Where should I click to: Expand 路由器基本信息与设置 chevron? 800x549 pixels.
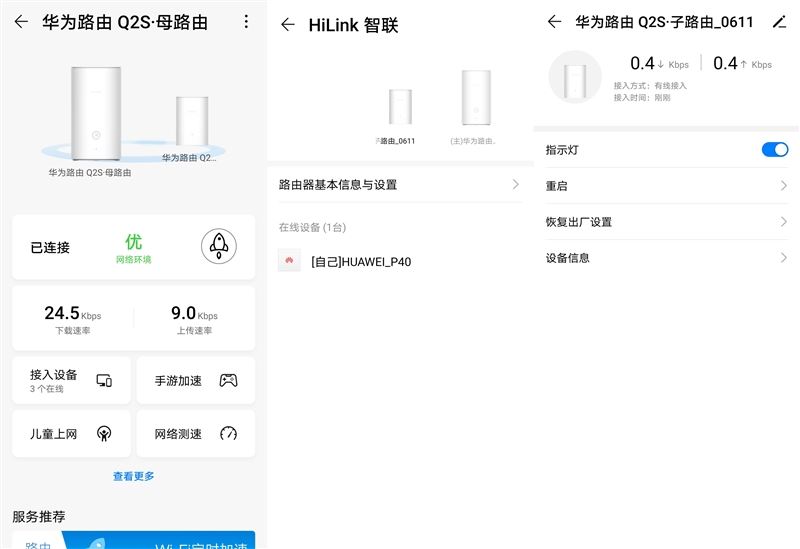pos(515,185)
